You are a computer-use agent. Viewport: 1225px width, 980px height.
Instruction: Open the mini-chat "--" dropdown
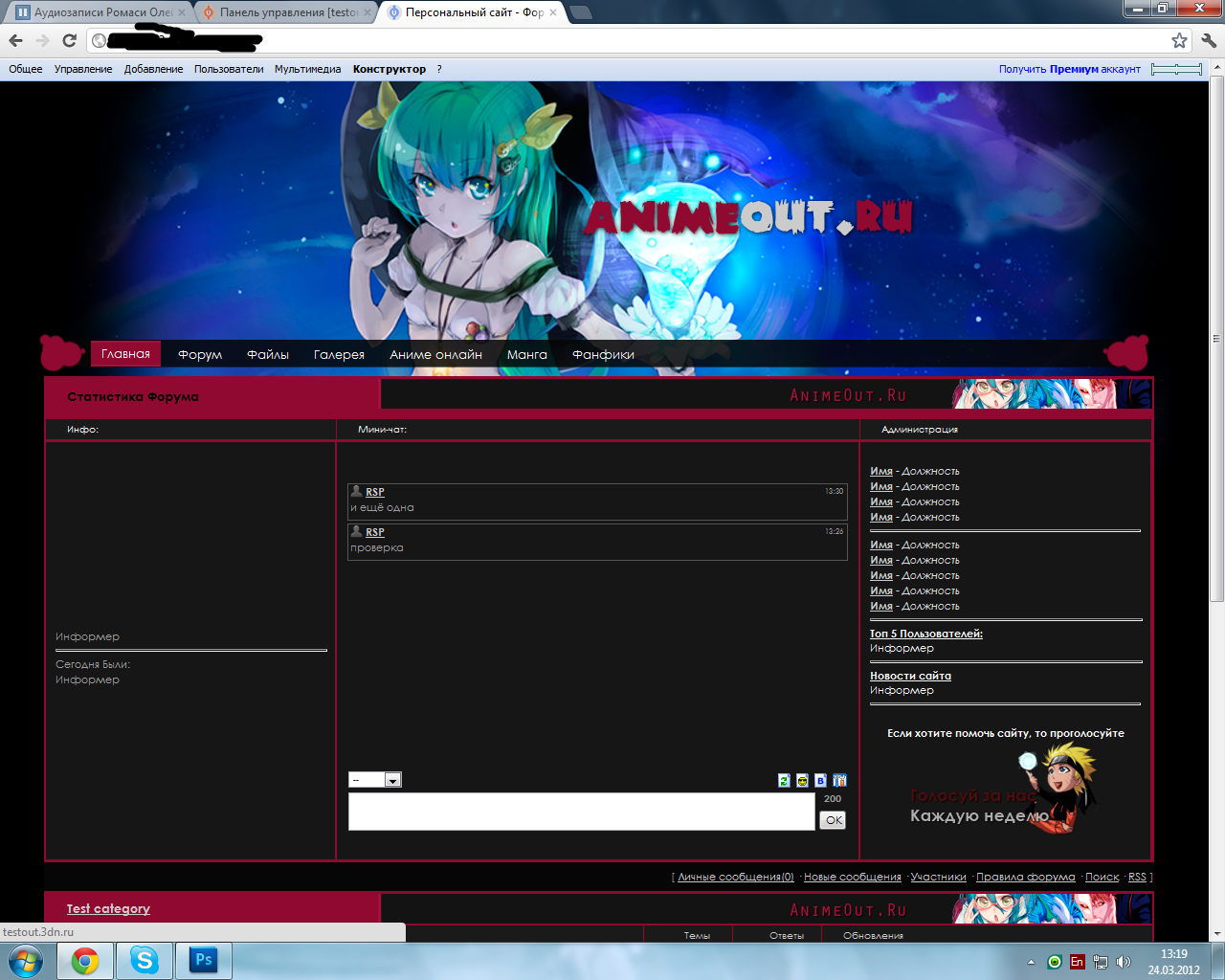click(x=375, y=780)
